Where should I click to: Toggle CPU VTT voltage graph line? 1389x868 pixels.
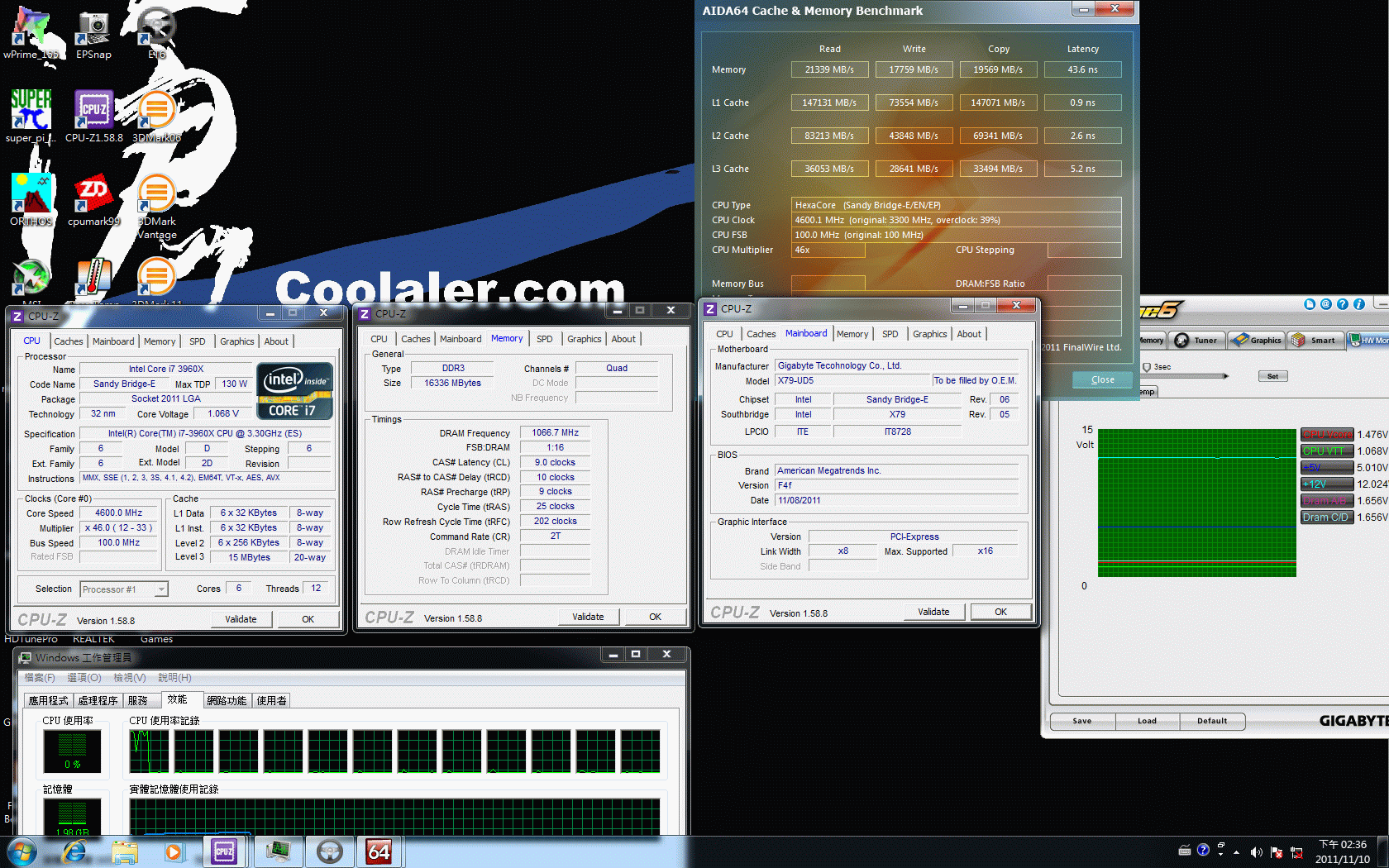click(x=1327, y=451)
